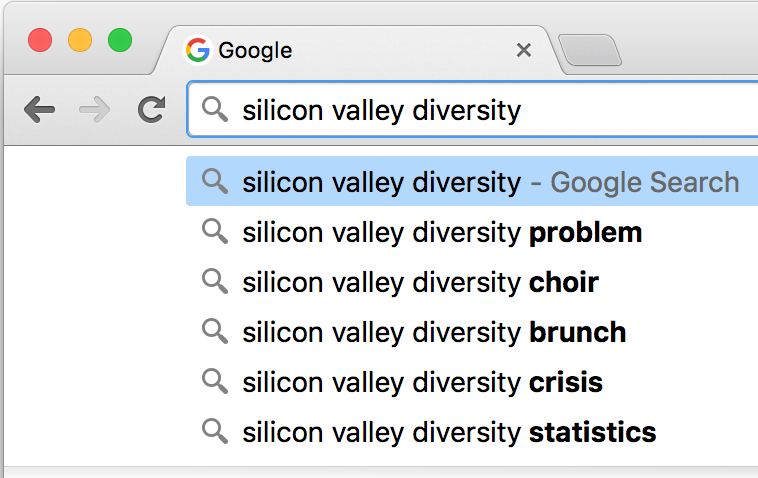758x478 pixels.
Task: Click magnifier icon beside 'problem' suggestion
Action: pos(215,232)
